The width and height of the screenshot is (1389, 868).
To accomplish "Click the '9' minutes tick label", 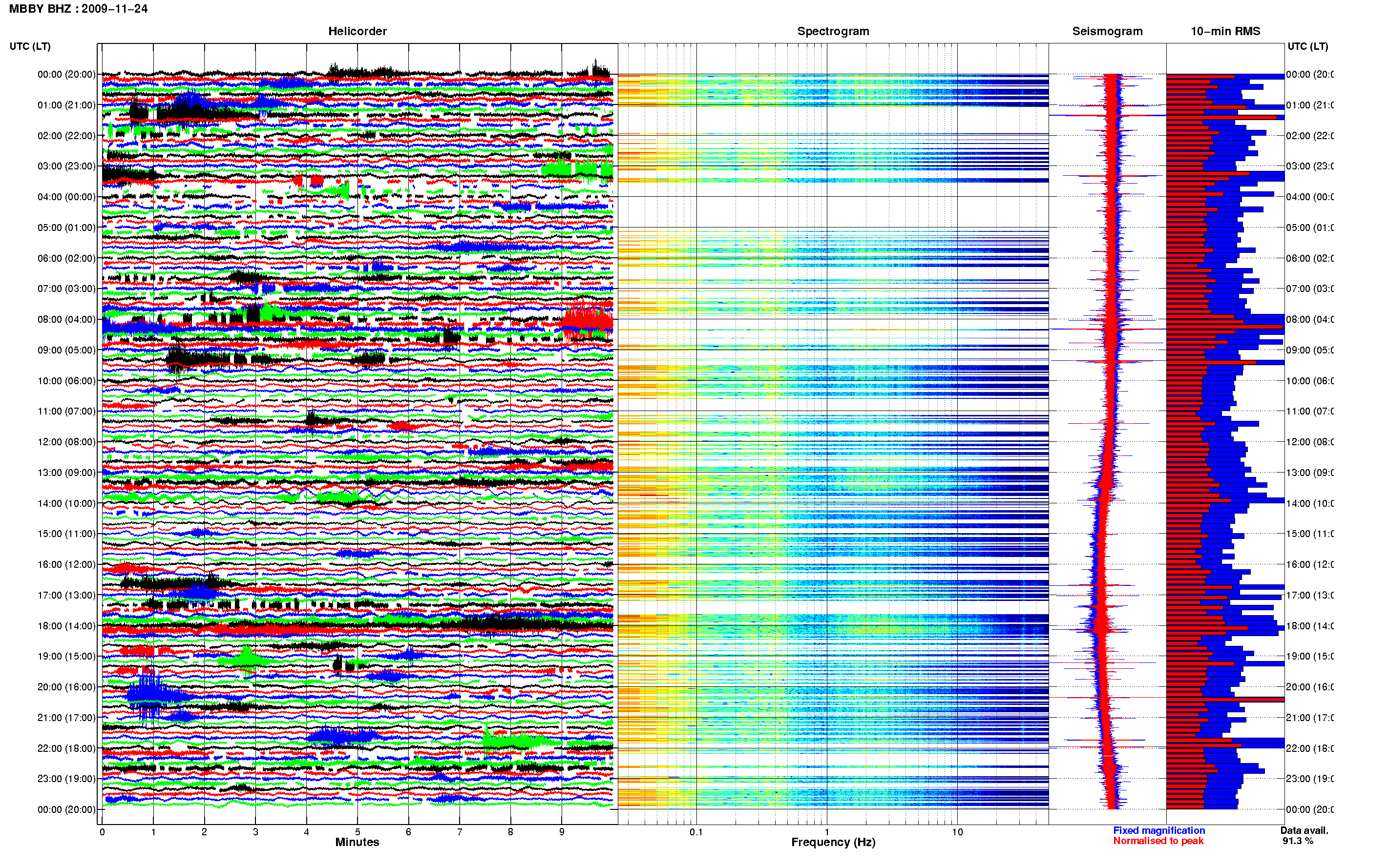I will pyautogui.click(x=562, y=832).
